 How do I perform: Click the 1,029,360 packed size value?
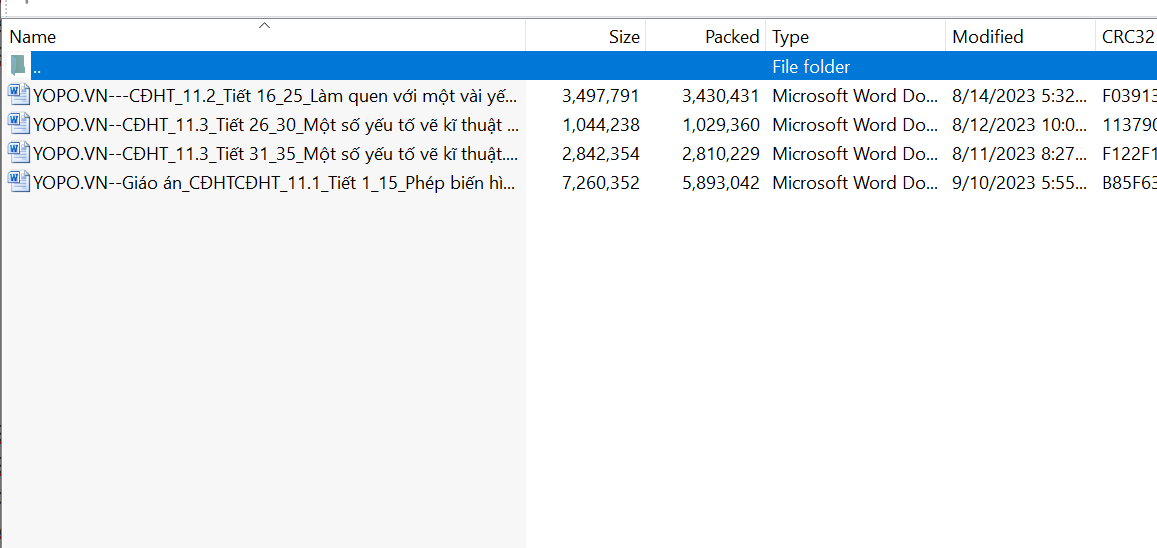click(x=720, y=125)
